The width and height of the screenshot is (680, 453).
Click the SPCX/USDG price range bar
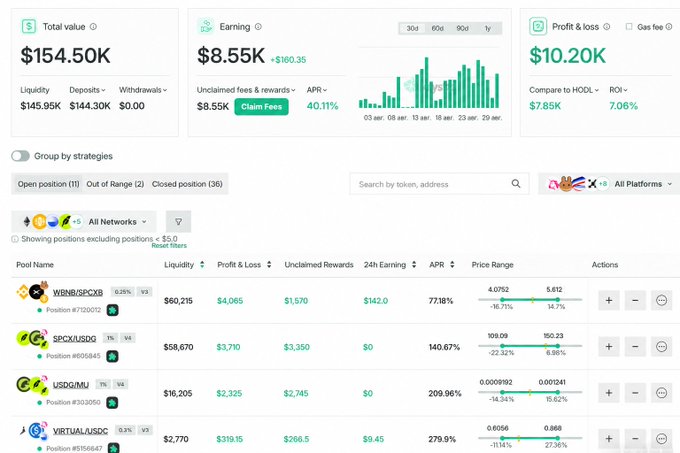tap(530, 346)
